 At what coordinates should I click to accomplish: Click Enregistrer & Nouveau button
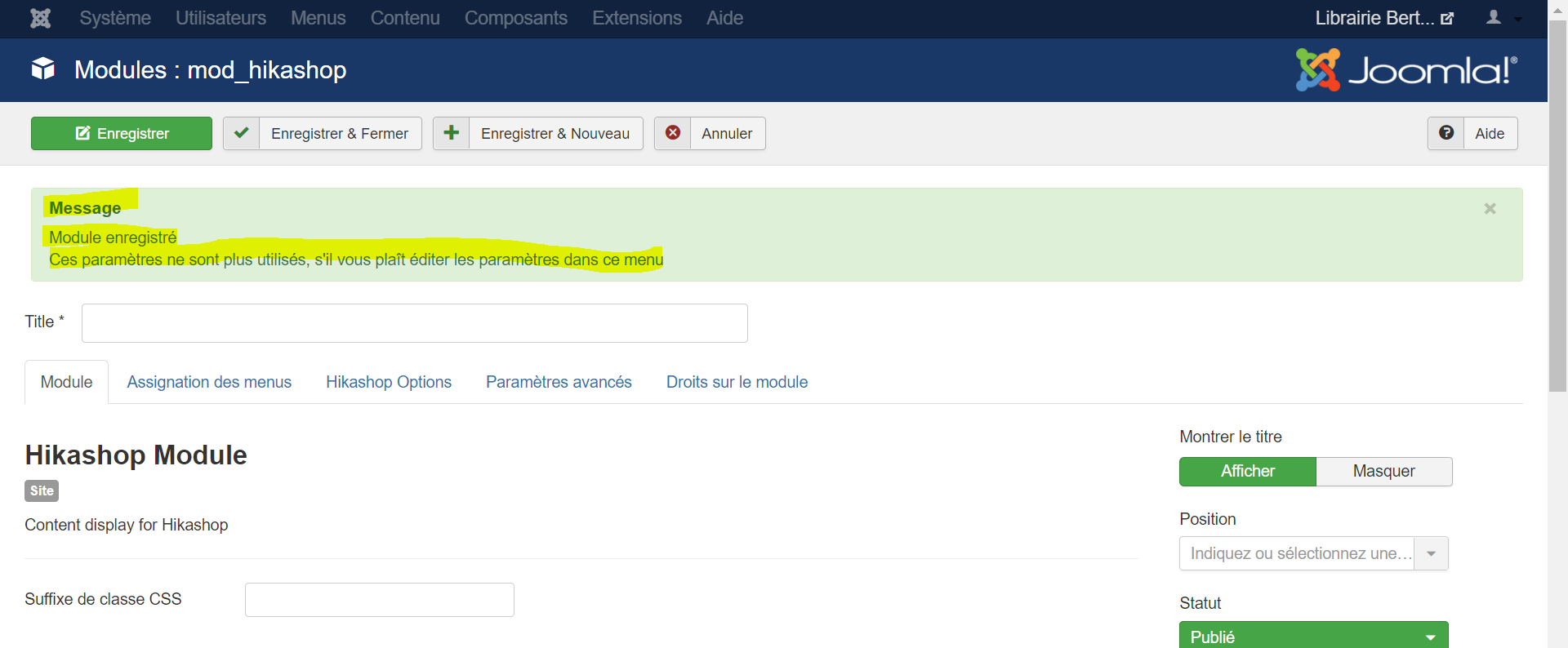(x=538, y=133)
